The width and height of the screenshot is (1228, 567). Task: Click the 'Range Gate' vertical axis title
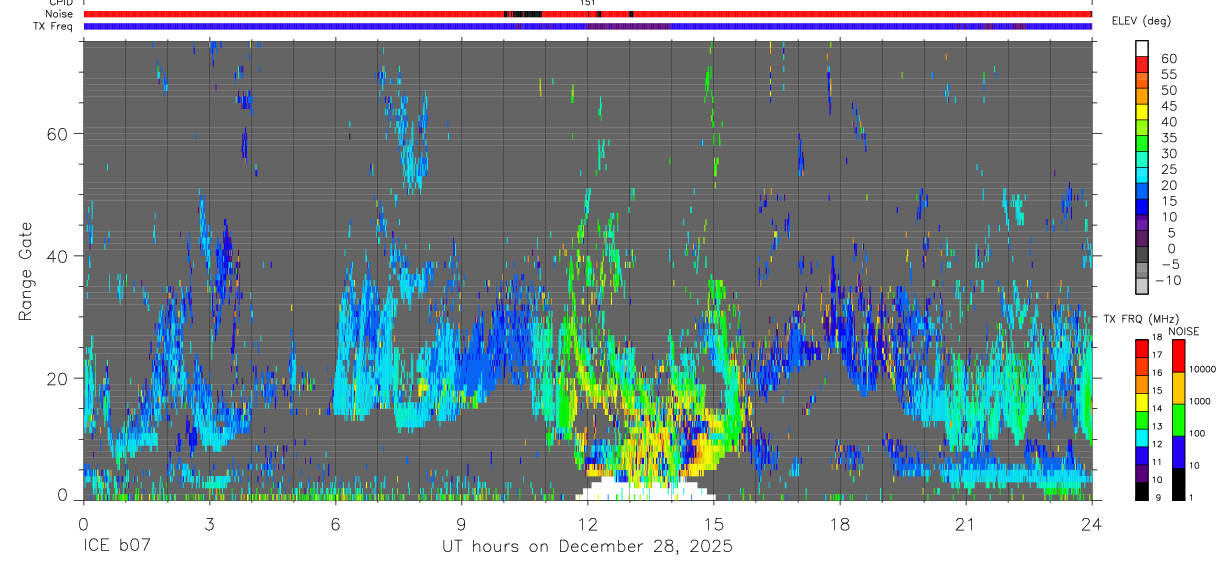[x=25, y=271]
